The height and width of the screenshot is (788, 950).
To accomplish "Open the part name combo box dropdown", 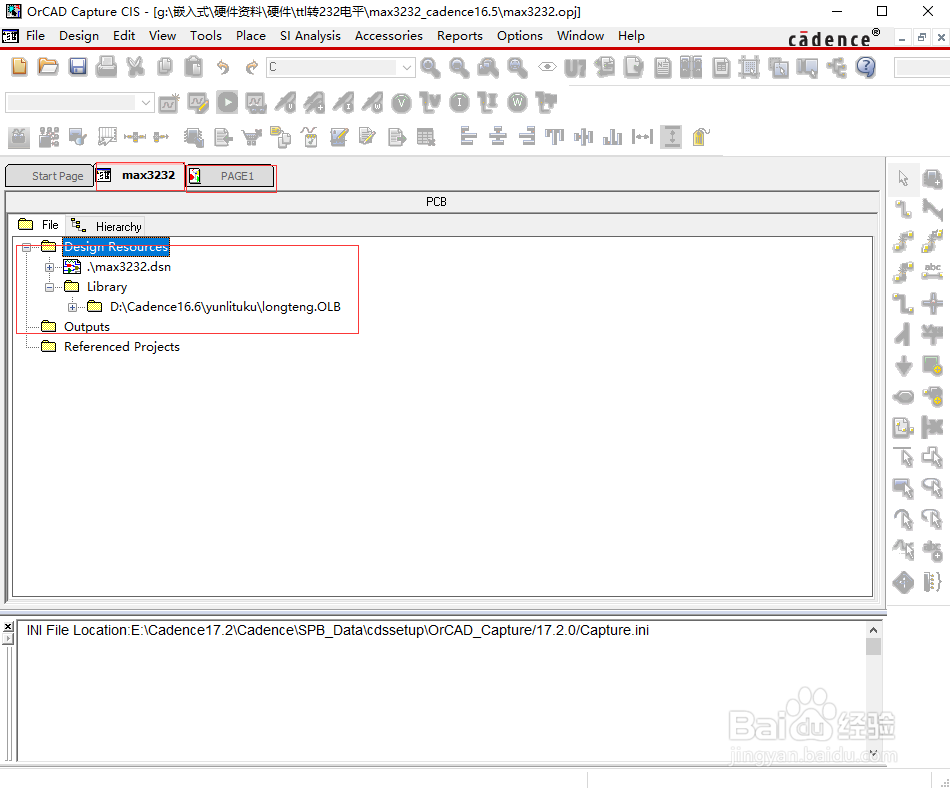I will [x=407, y=67].
